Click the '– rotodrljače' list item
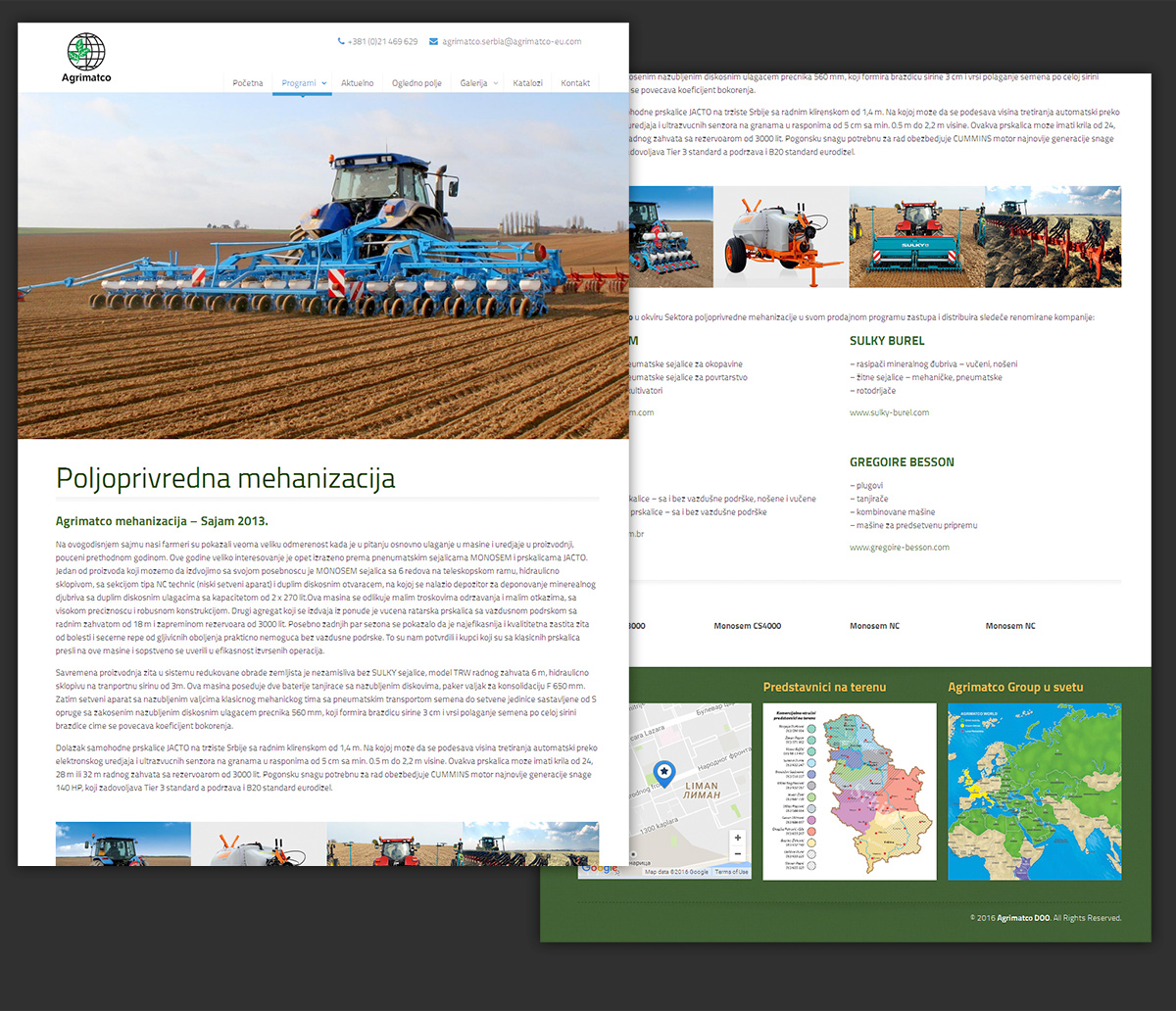The height and width of the screenshot is (1011, 1176). click(874, 390)
